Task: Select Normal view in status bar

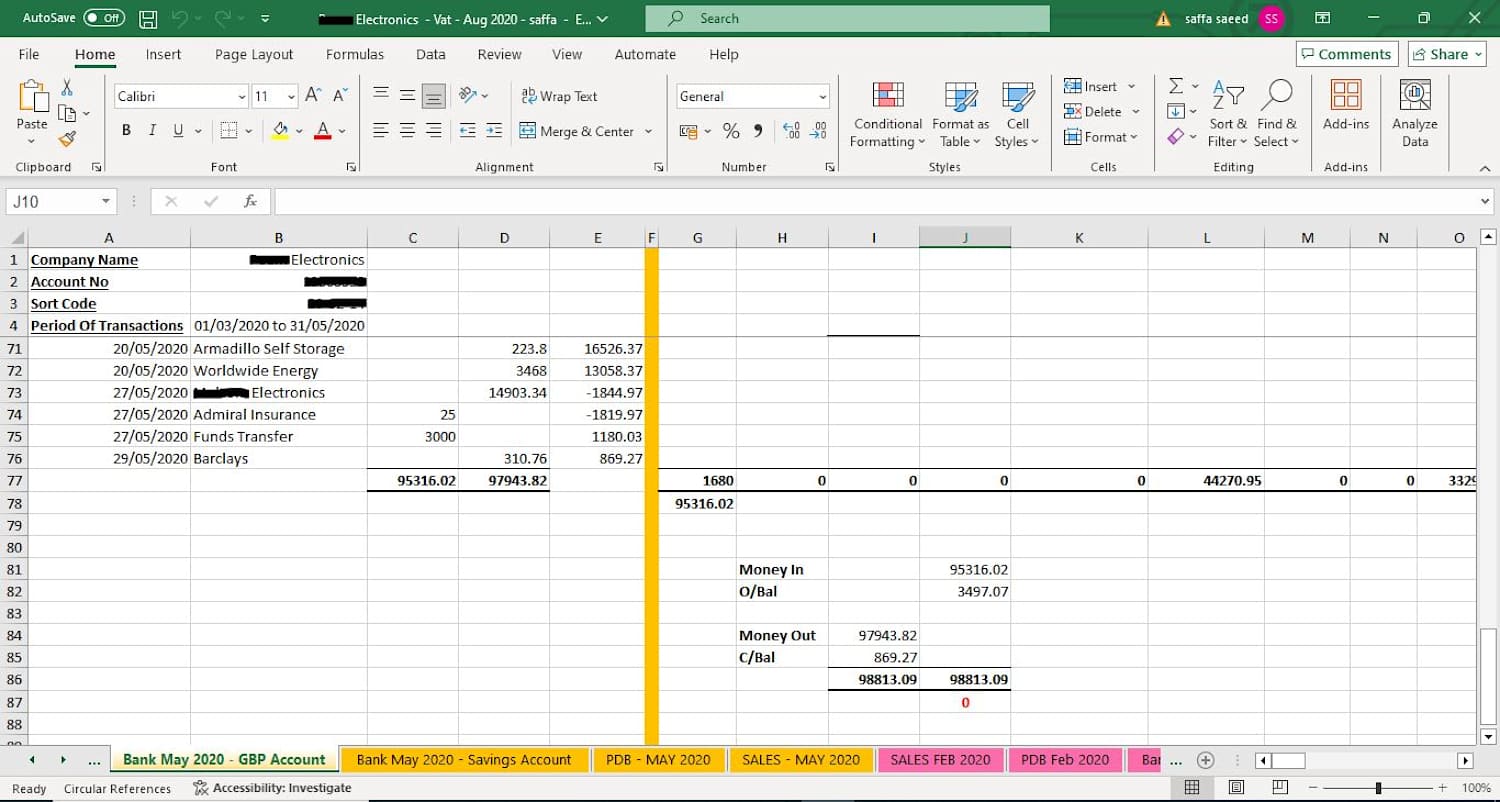Action: point(1192,788)
